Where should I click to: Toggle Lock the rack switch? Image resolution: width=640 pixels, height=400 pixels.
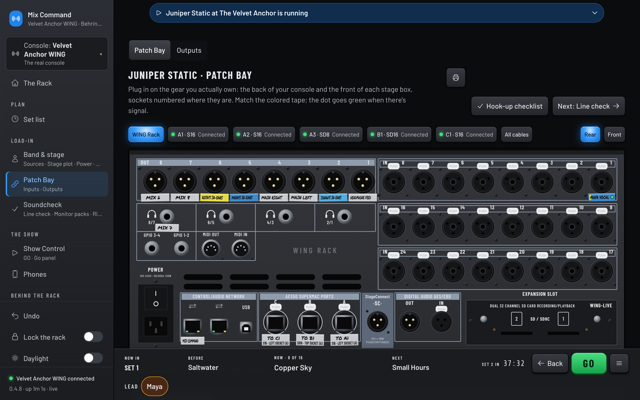(93, 337)
